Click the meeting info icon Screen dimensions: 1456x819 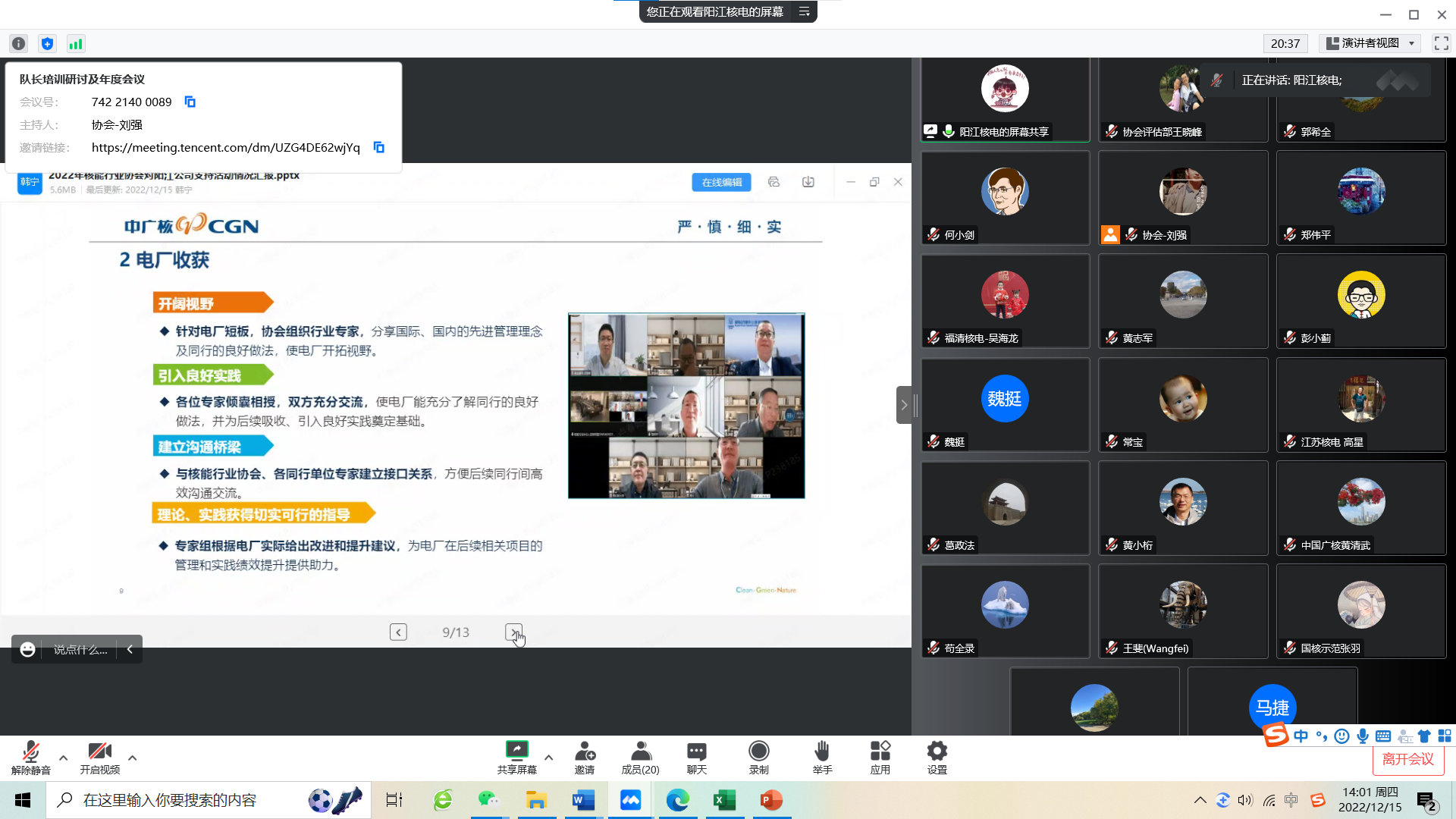(19, 44)
